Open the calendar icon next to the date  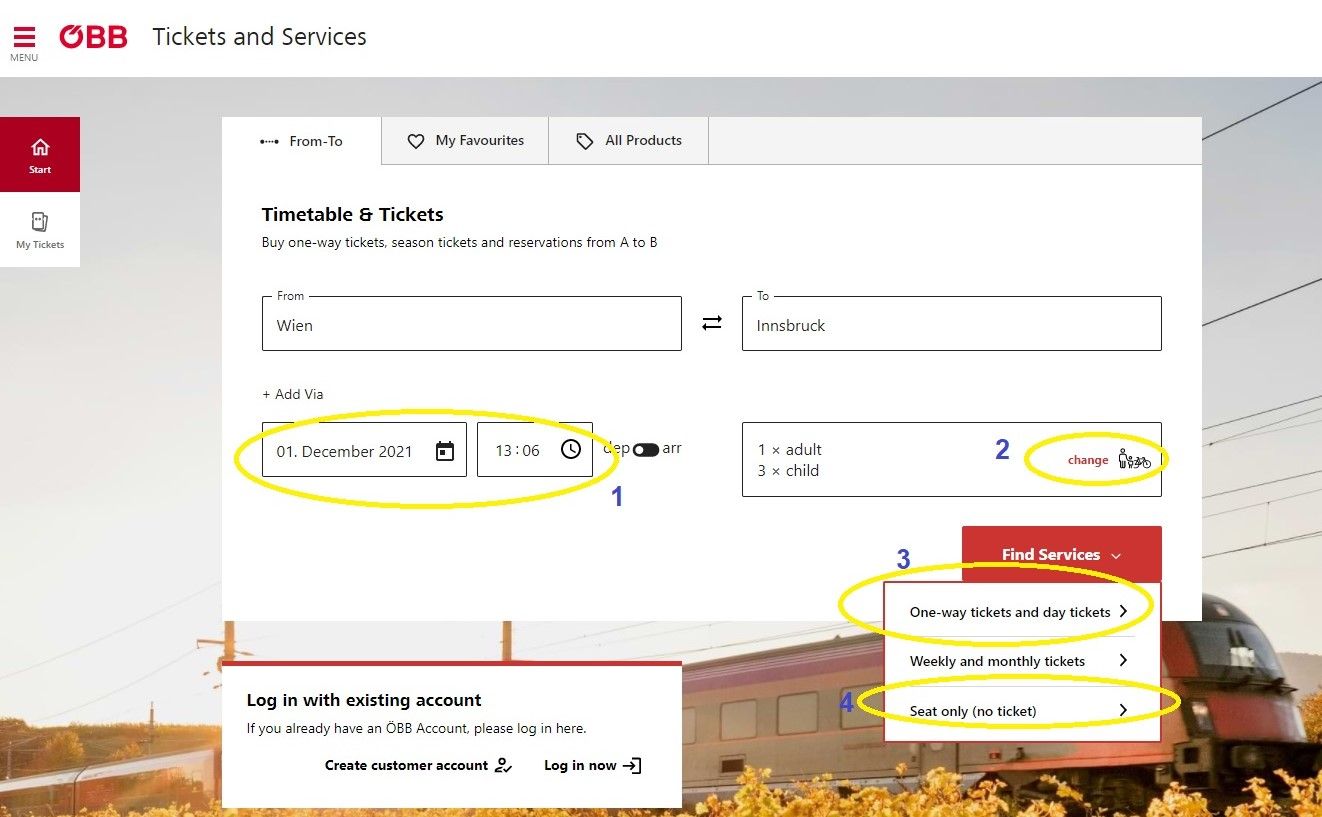tap(444, 451)
